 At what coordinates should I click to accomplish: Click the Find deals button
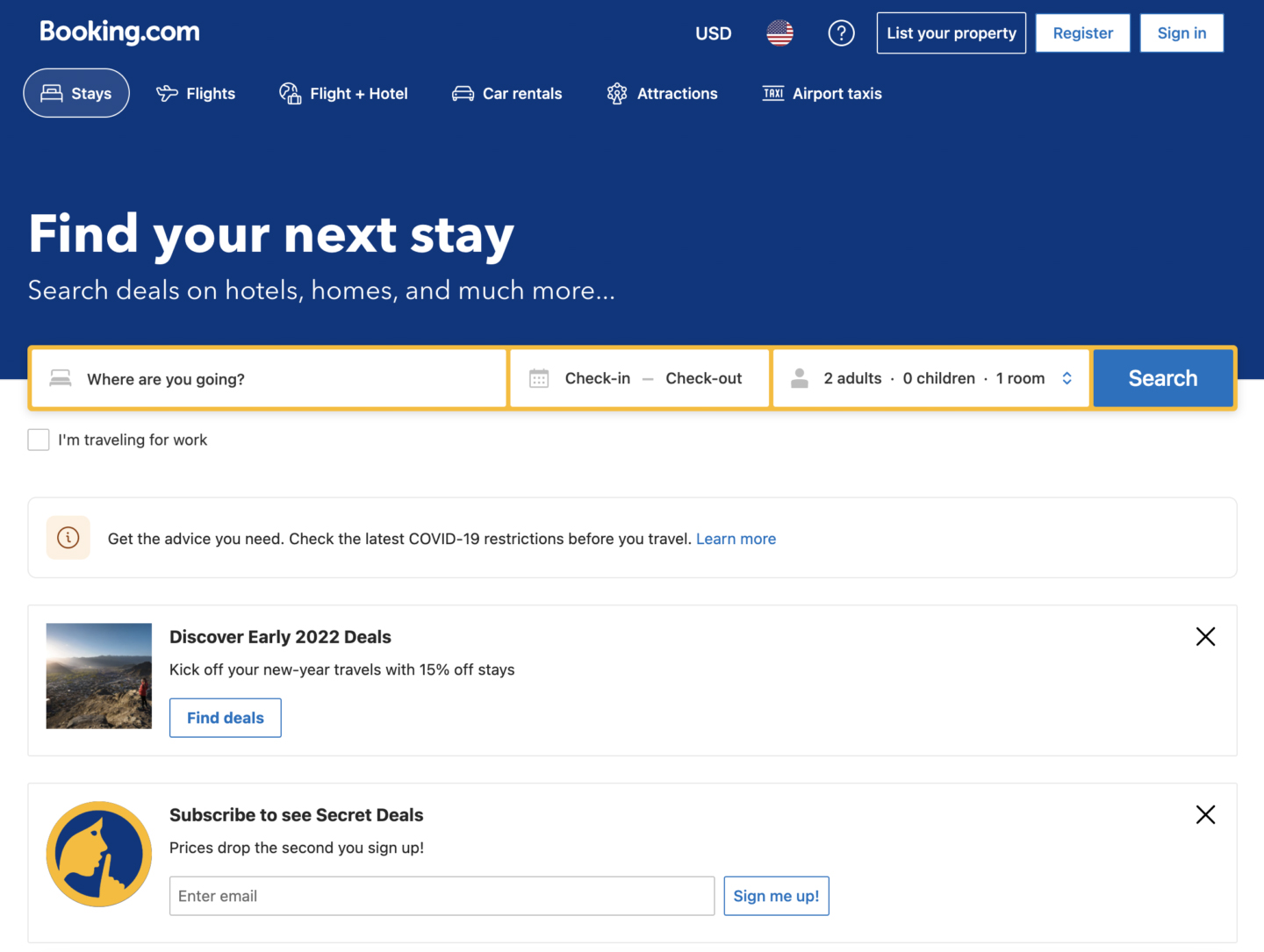(225, 717)
